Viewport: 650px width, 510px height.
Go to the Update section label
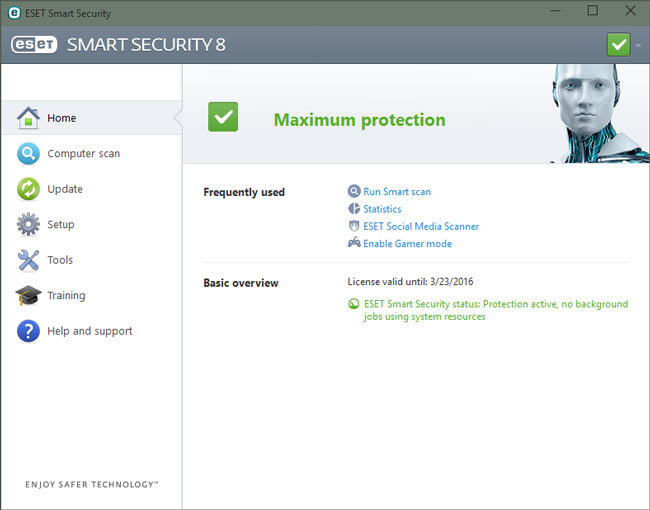[x=65, y=189]
